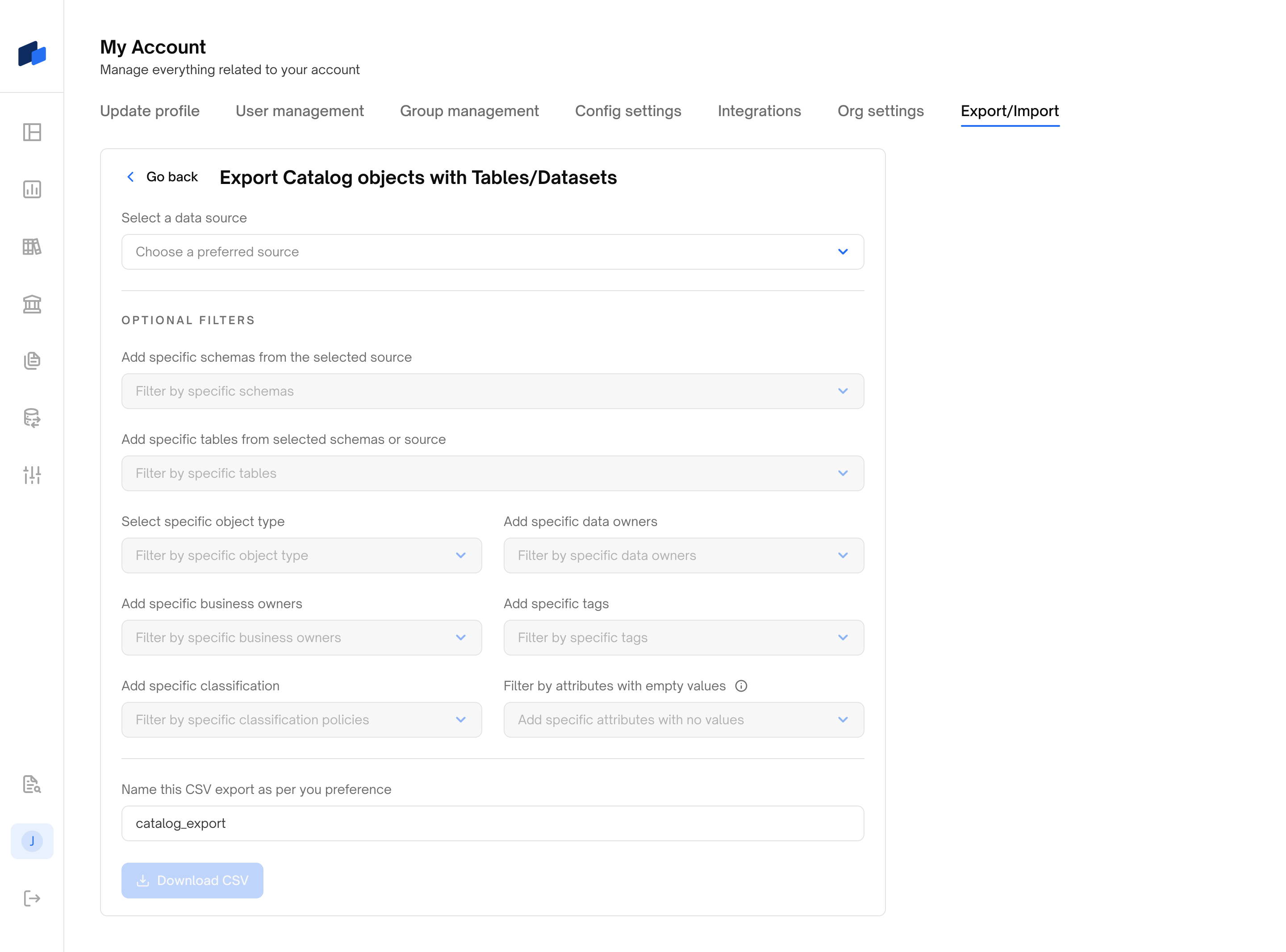The image size is (1286, 952).
Task: Open the sliders settings sidebar icon
Action: pyautogui.click(x=32, y=475)
